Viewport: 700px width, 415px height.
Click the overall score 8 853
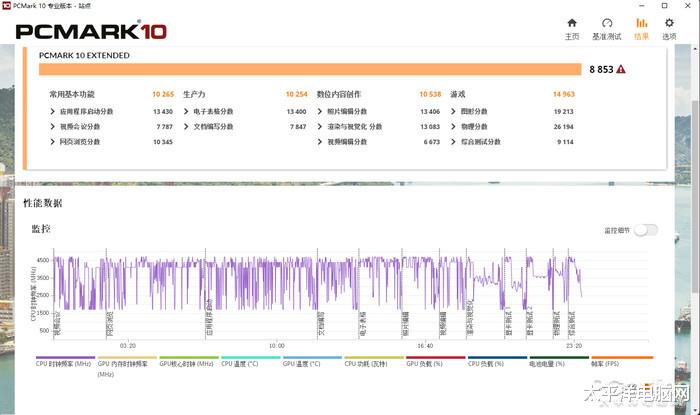tap(601, 69)
